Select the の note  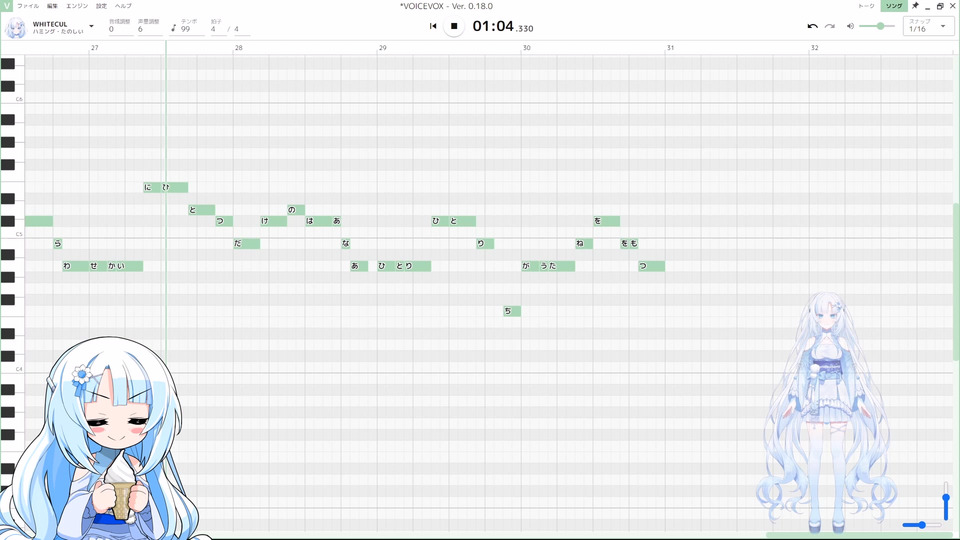tap(296, 210)
